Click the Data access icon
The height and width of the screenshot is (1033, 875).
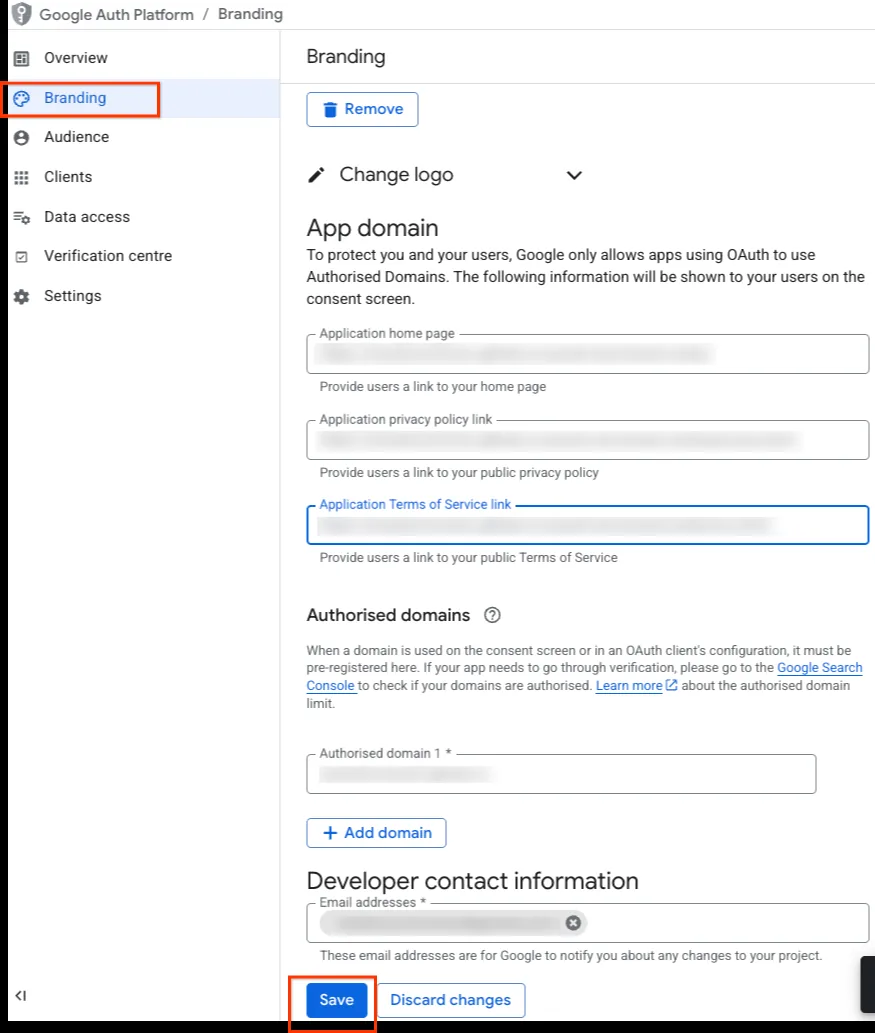pyautogui.click(x=22, y=217)
